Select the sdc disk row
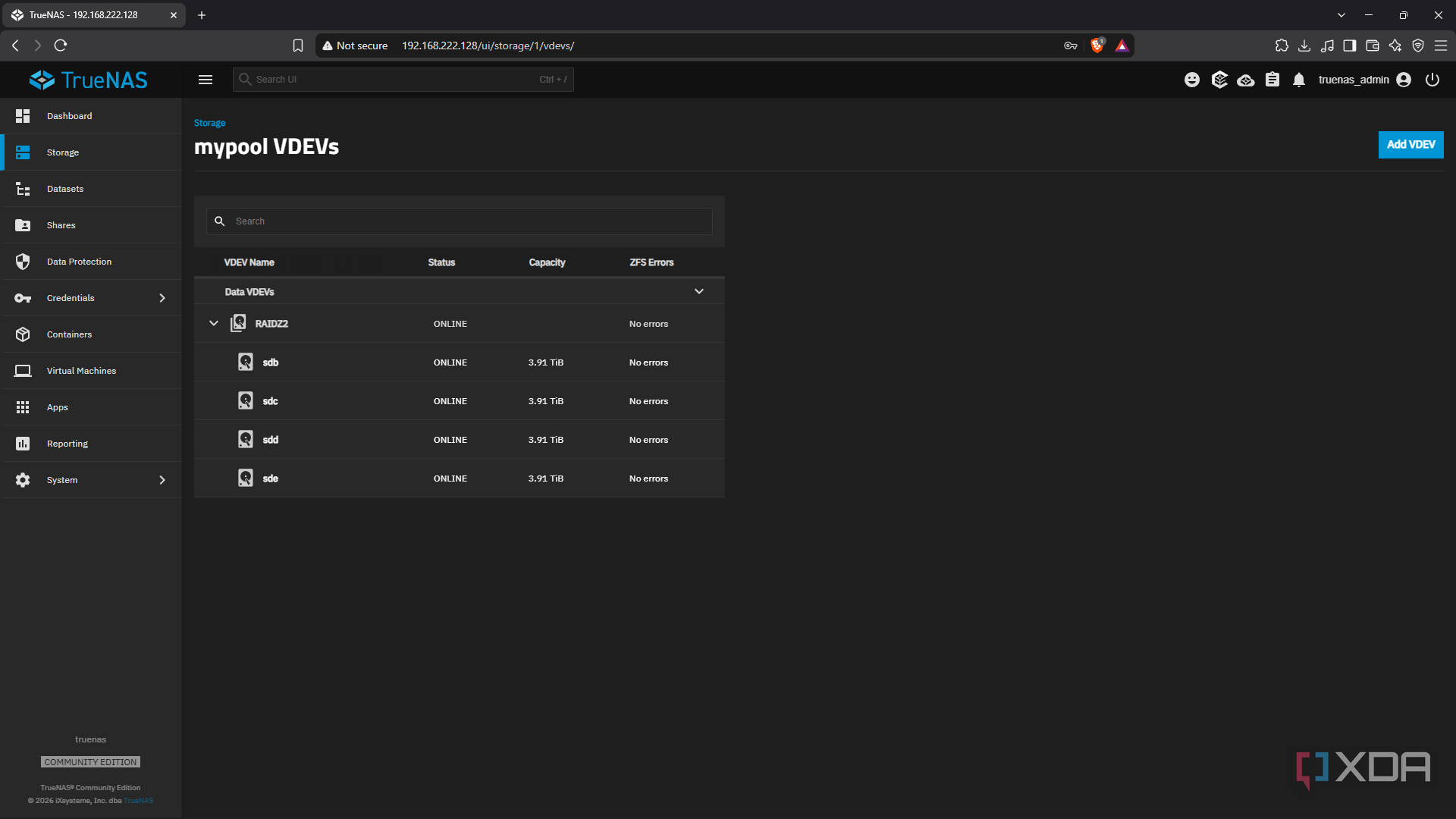The width and height of the screenshot is (1456, 819). (x=460, y=401)
